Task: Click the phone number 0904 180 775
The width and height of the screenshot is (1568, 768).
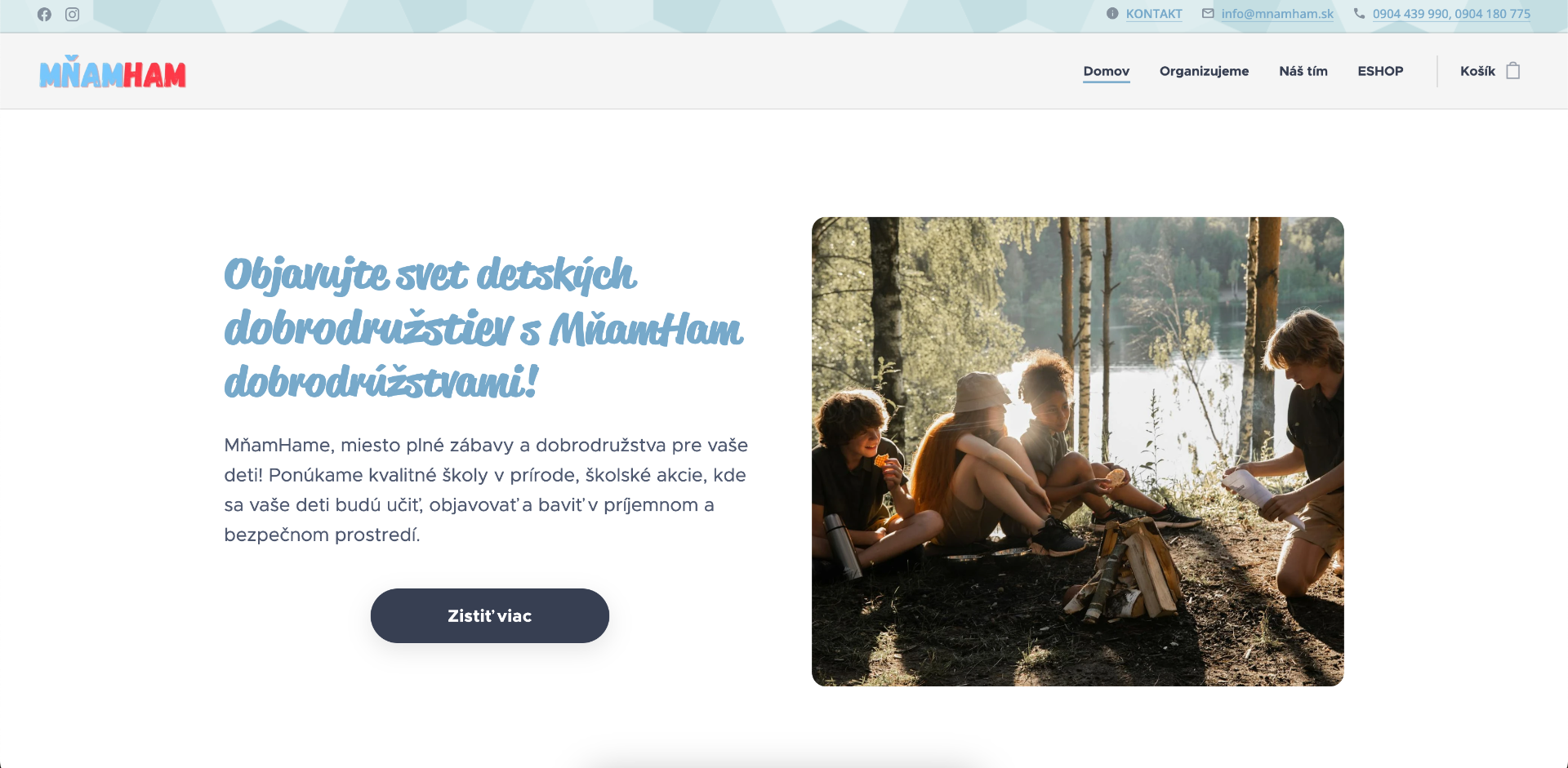Action: 1493,14
